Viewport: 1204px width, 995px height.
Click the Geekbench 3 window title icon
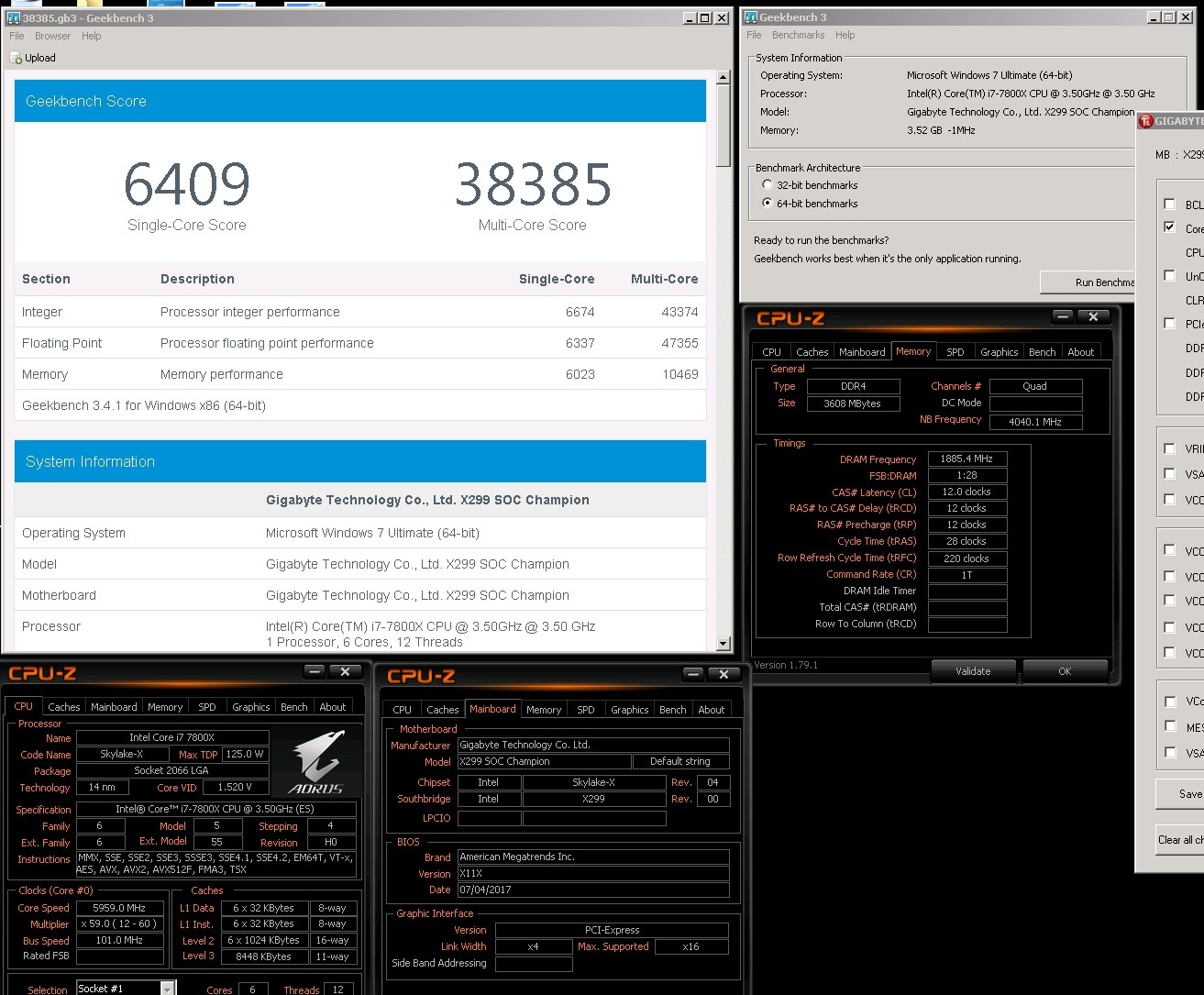click(750, 17)
